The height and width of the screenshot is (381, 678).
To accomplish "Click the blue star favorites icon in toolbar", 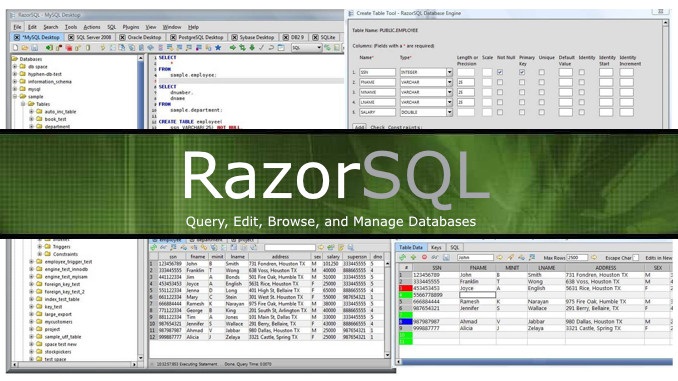I will point(218,48).
